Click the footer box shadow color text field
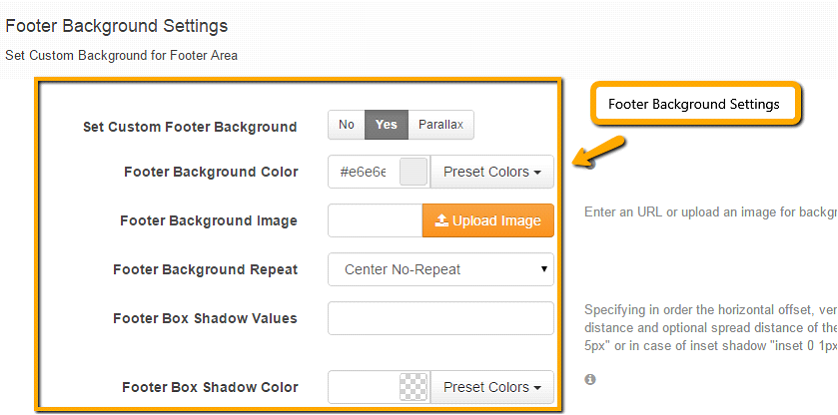 [363, 387]
